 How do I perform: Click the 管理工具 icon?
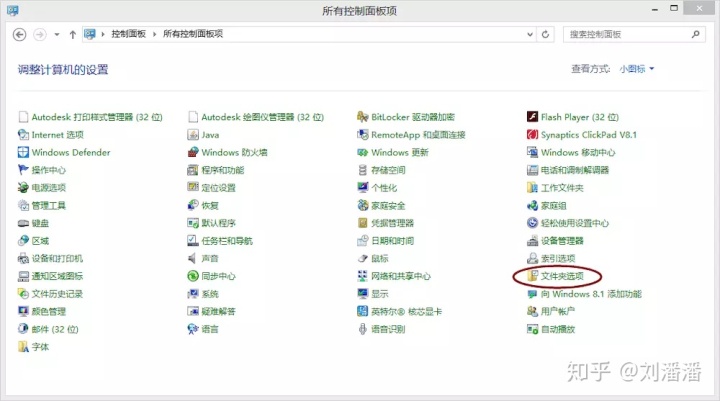23,205
